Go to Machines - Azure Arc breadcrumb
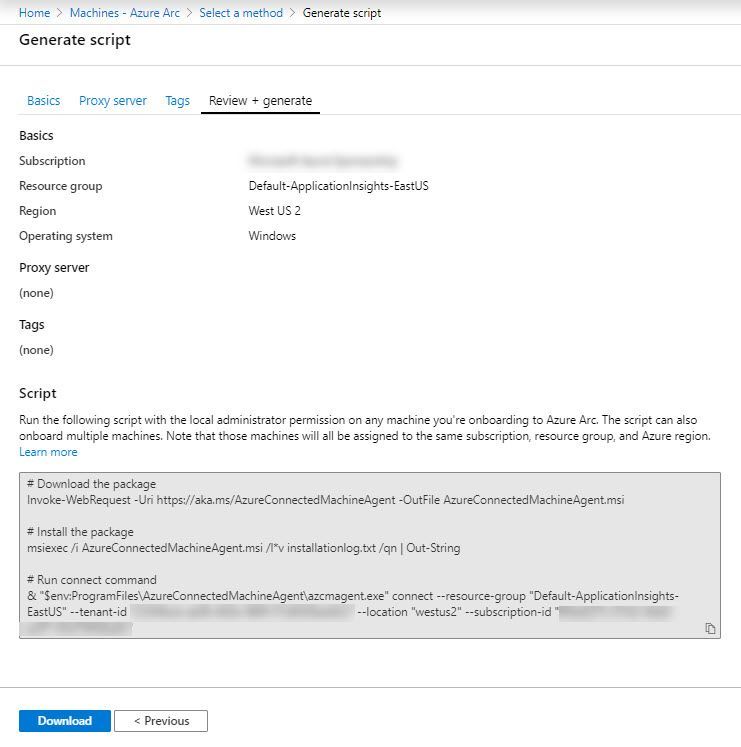Image resolution: width=741 pixels, height=747 pixels. point(125,13)
